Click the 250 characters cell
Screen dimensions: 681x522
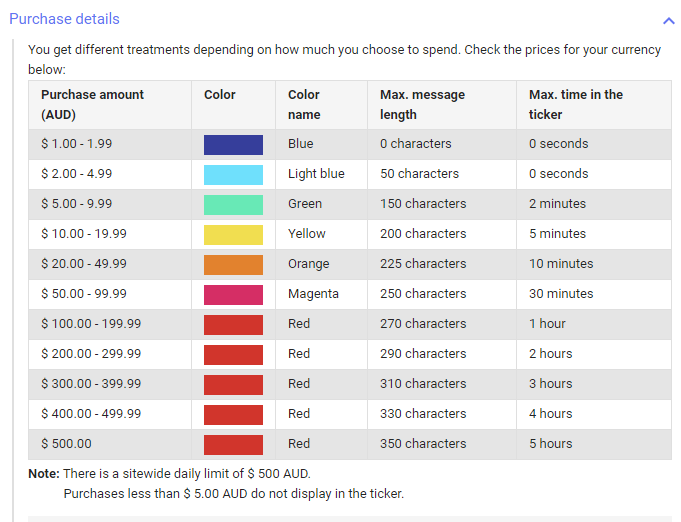442,294
